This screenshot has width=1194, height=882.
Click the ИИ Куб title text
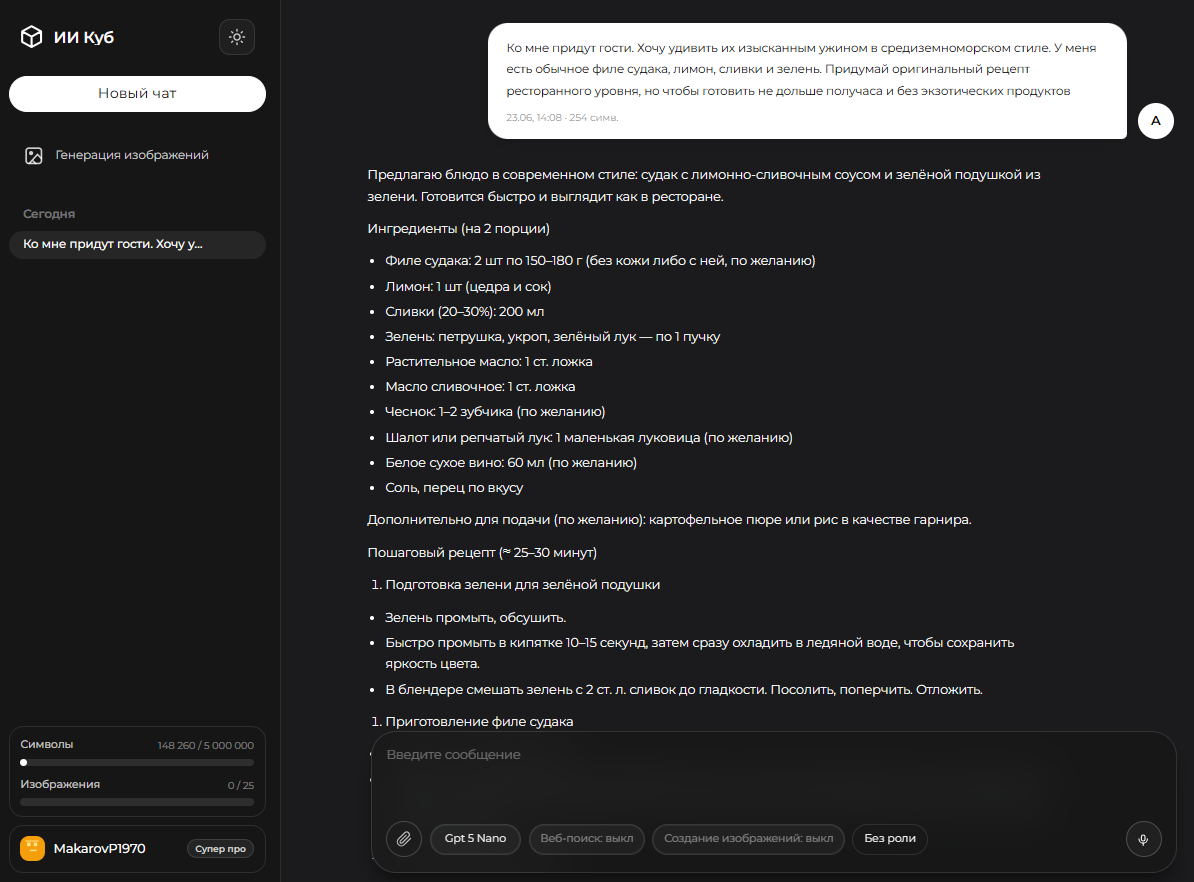click(x=84, y=37)
